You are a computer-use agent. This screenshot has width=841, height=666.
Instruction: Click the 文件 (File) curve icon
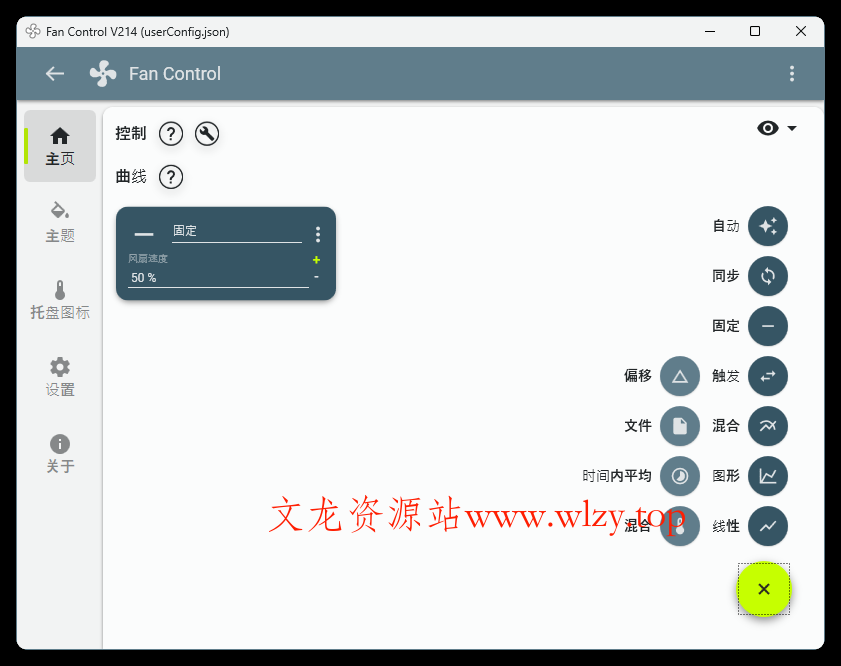pyautogui.click(x=679, y=426)
